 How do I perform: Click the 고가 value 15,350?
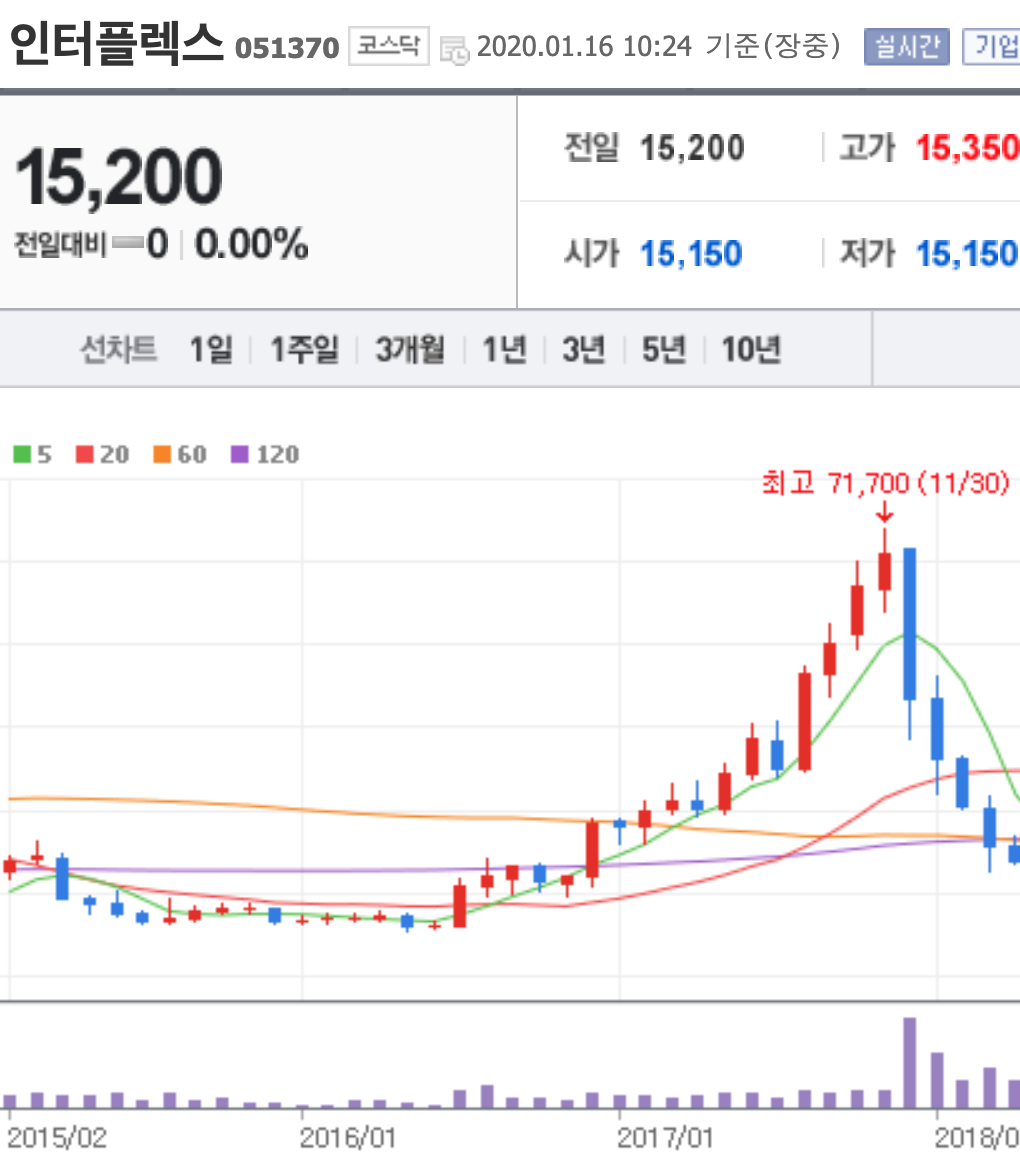pos(967,148)
